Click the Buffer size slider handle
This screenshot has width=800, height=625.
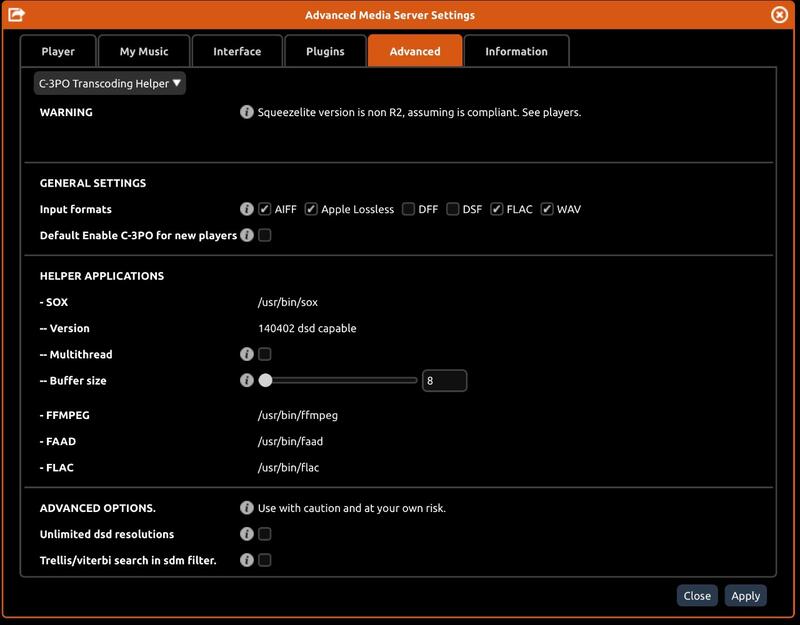[265, 380]
